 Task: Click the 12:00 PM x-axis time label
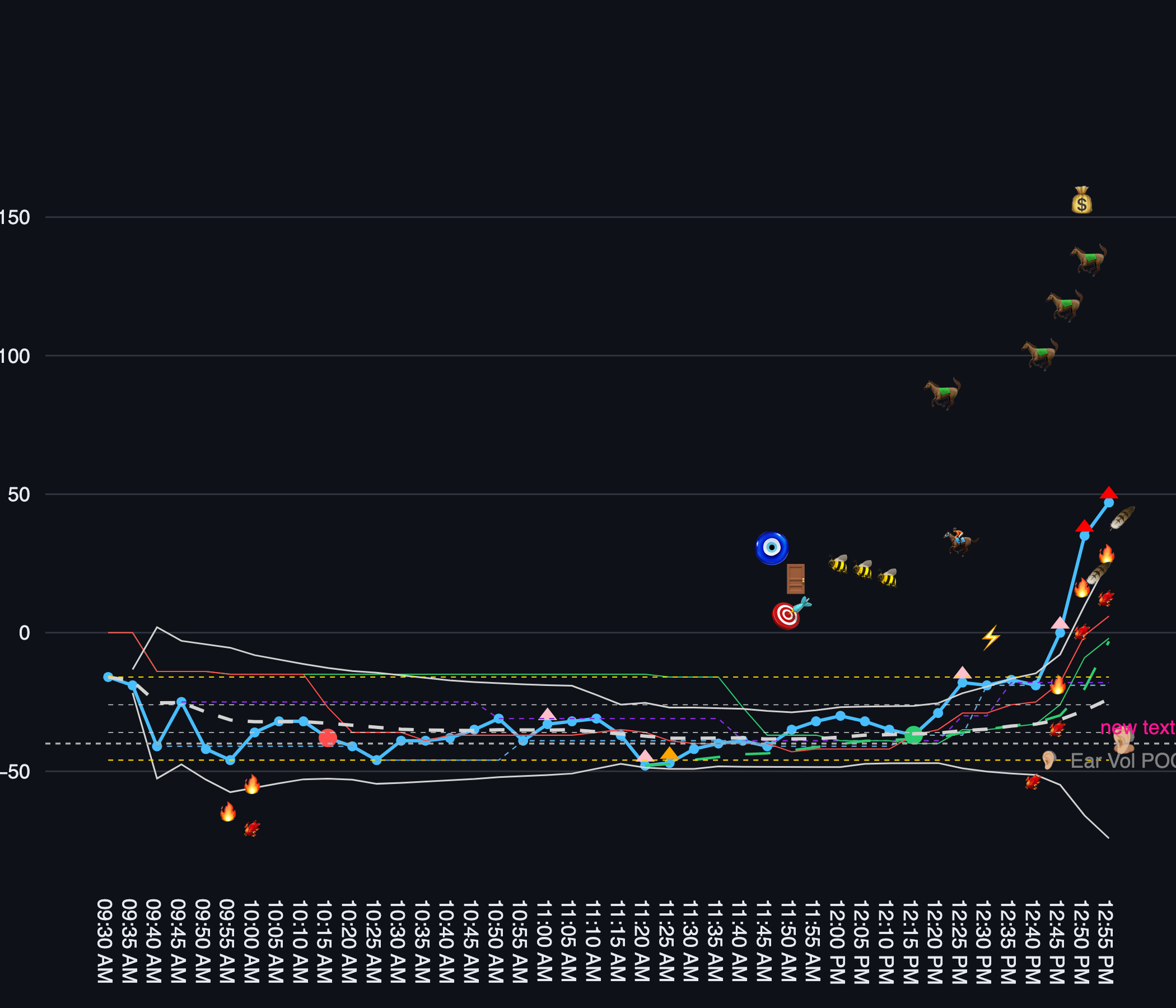pyautogui.click(x=837, y=941)
